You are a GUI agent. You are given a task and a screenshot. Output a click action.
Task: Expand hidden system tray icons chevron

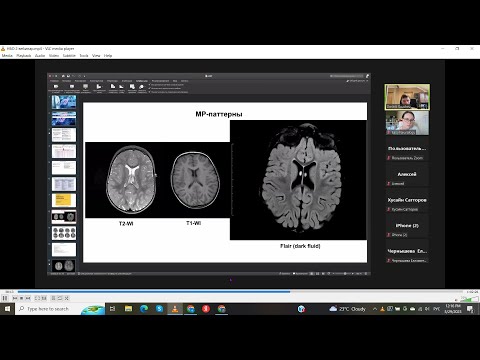375,309
